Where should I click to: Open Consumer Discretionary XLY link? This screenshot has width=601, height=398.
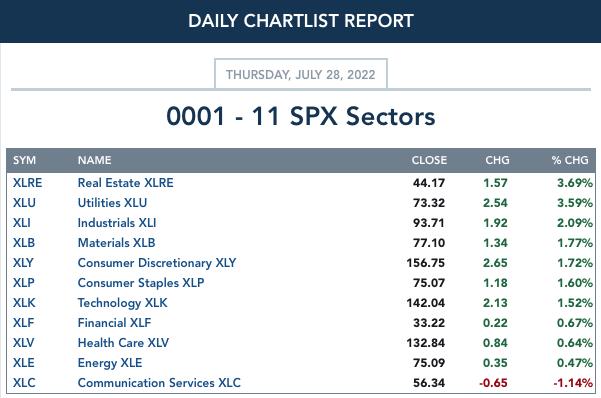point(157,263)
